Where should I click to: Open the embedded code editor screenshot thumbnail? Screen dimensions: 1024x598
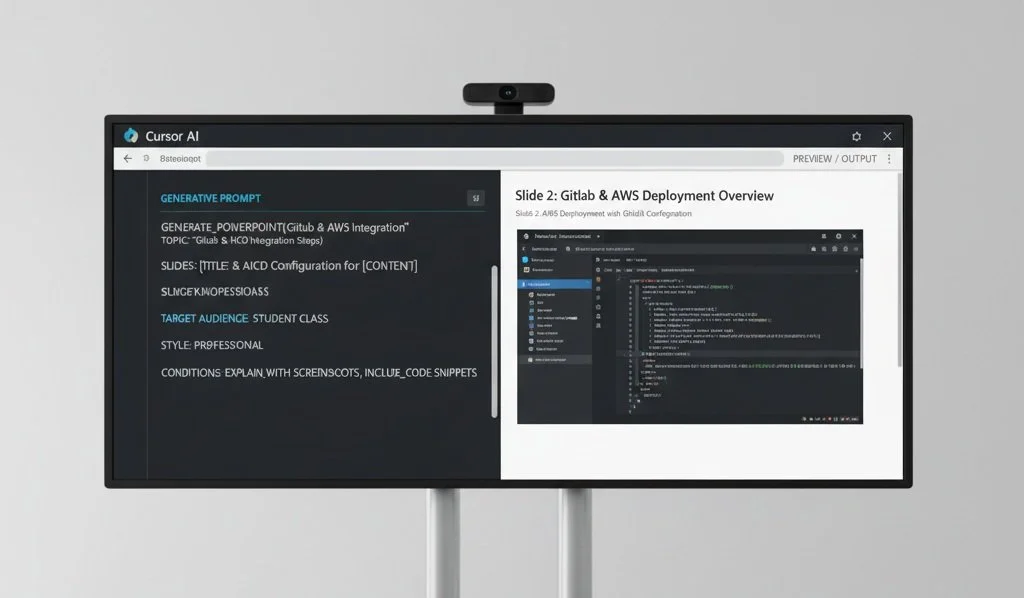pyautogui.click(x=690, y=326)
